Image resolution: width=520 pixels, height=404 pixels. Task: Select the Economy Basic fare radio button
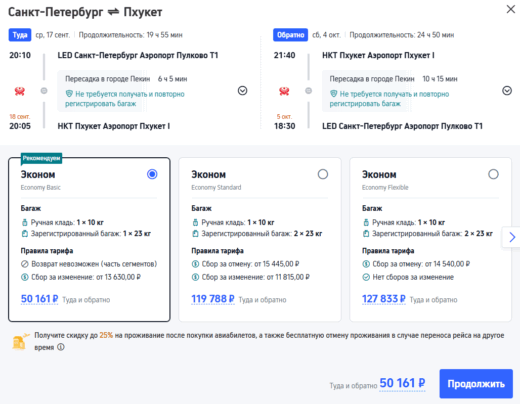(152, 174)
